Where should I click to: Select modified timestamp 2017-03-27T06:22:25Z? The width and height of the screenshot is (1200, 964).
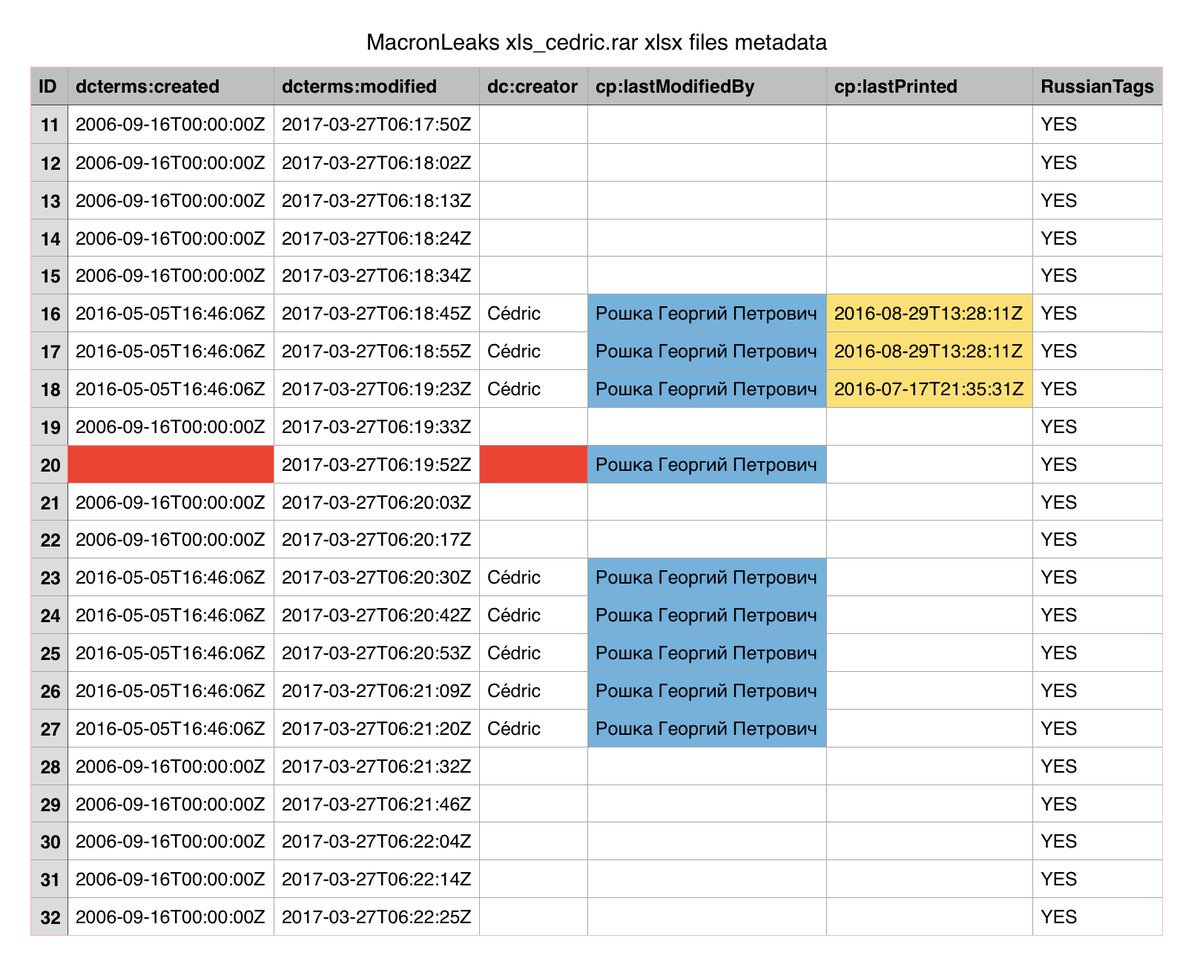pyautogui.click(x=376, y=917)
